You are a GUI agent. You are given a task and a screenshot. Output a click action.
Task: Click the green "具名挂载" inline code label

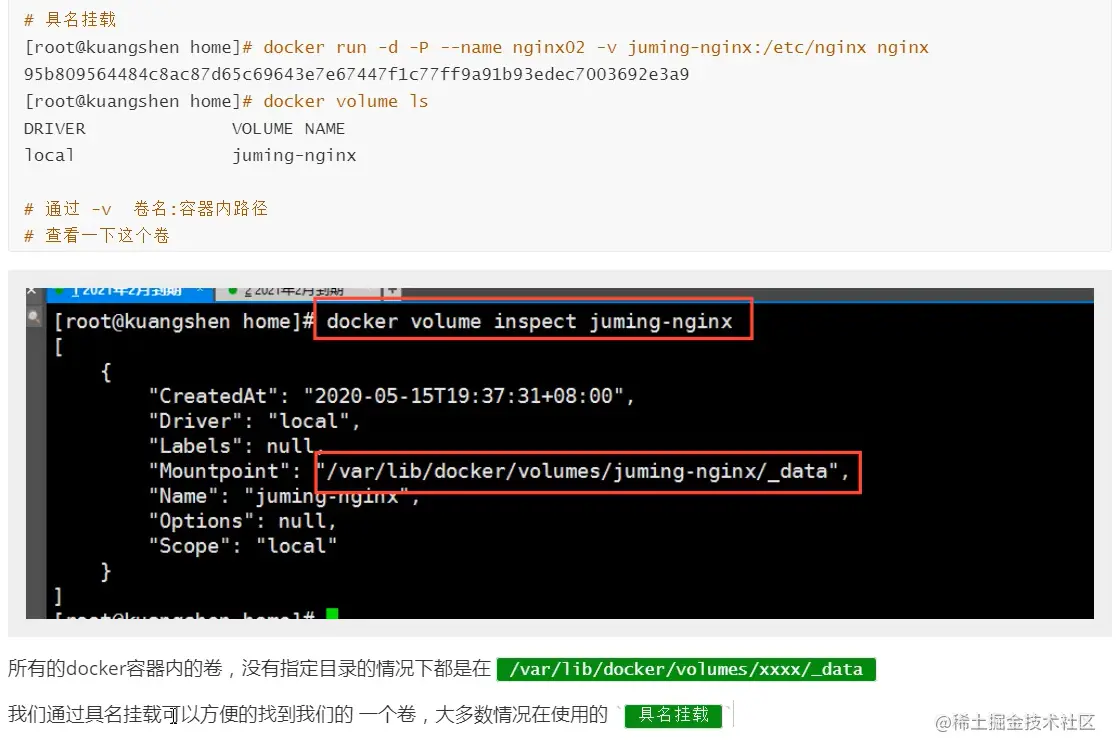tap(673, 715)
